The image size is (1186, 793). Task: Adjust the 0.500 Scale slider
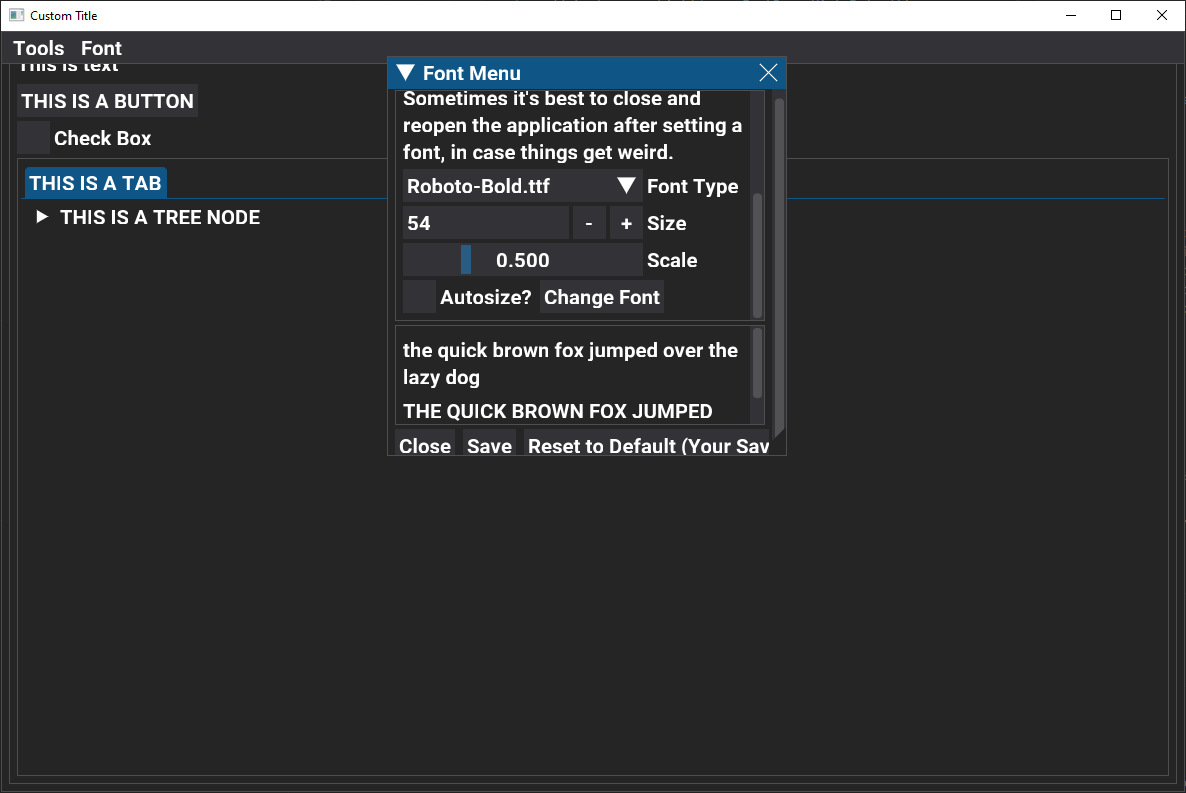[x=523, y=259]
